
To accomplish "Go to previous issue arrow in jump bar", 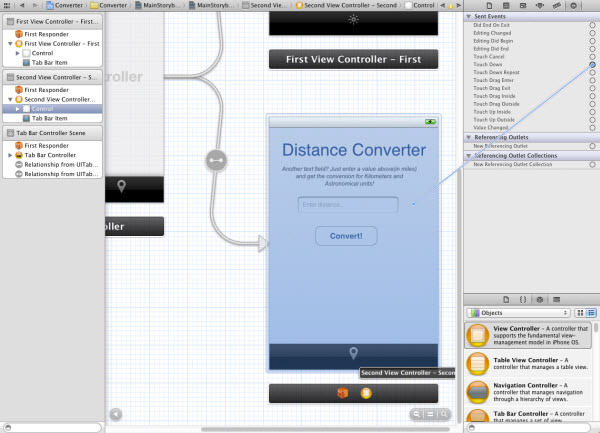I will point(443,5).
